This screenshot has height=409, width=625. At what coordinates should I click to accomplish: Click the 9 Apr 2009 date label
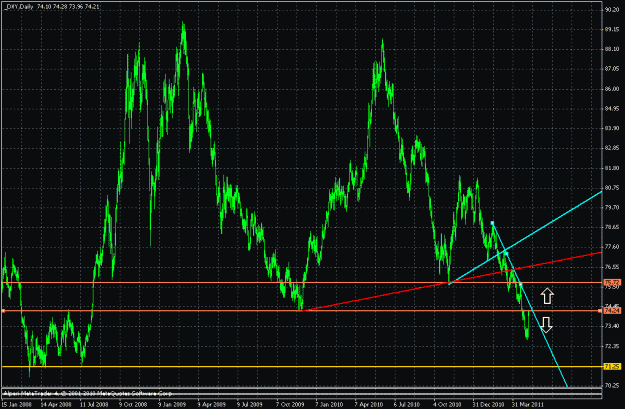pyautogui.click(x=212, y=404)
